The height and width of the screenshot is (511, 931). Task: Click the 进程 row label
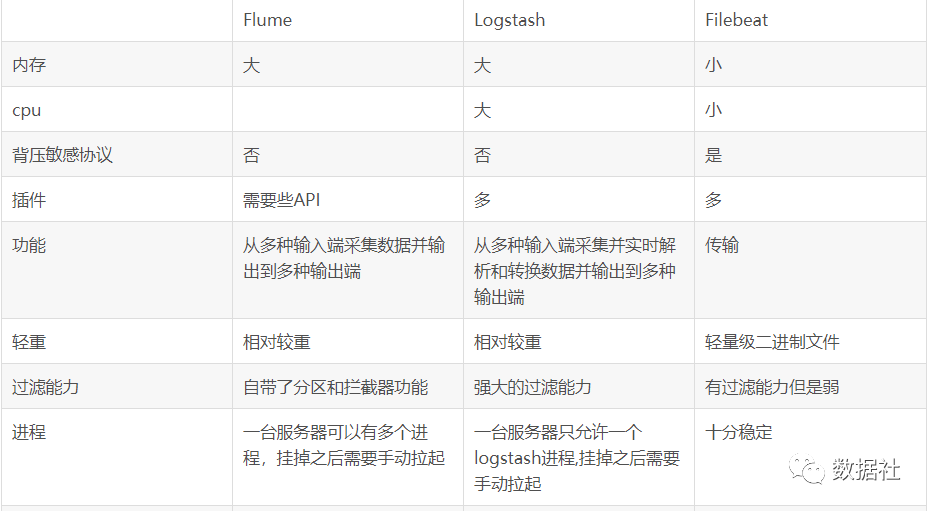click(29, 432)
